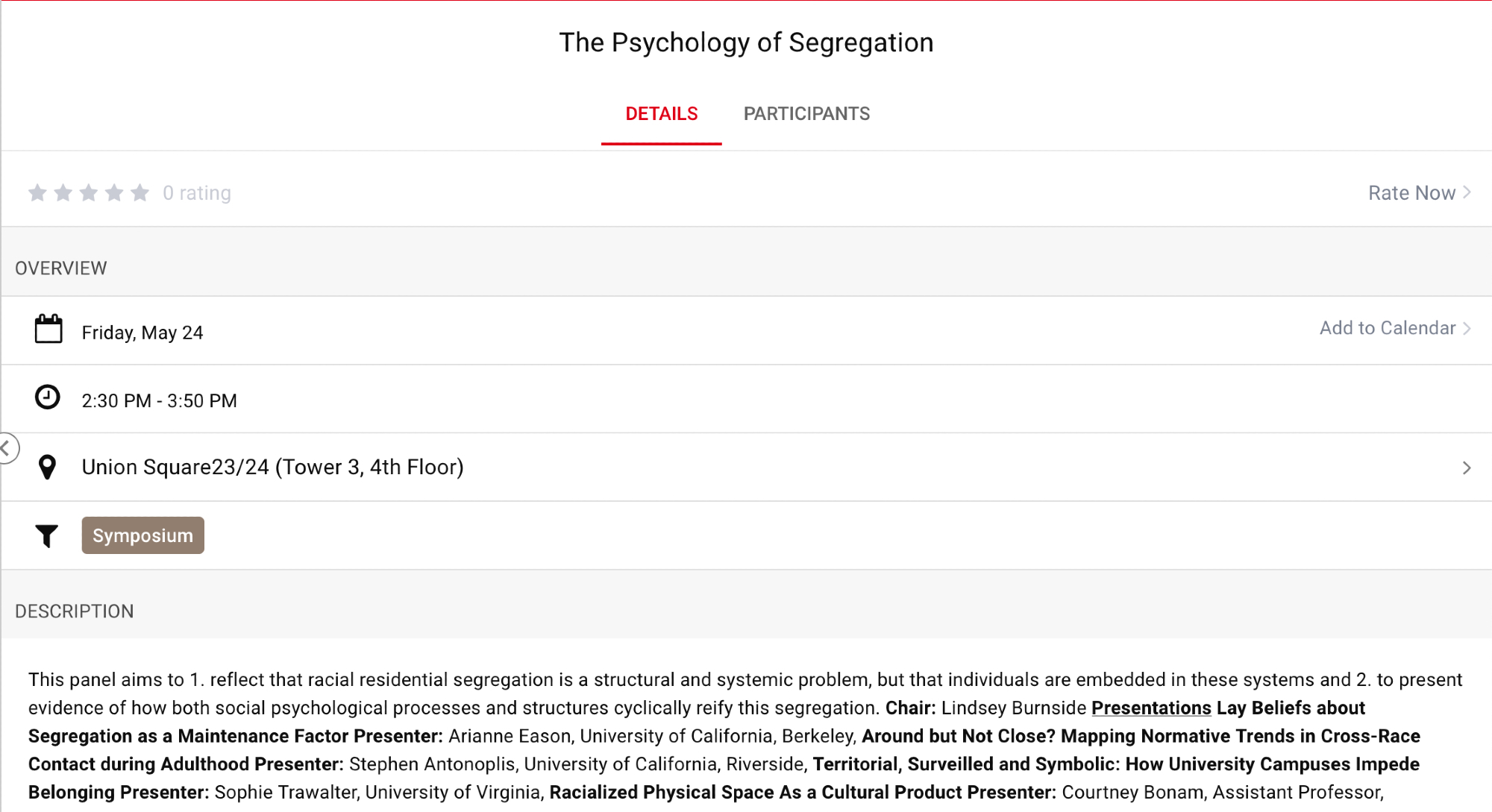Switch to the Participants tab
Image resolution: width=1492 pixels, height=812 pixels.
[x=806, y=114]
